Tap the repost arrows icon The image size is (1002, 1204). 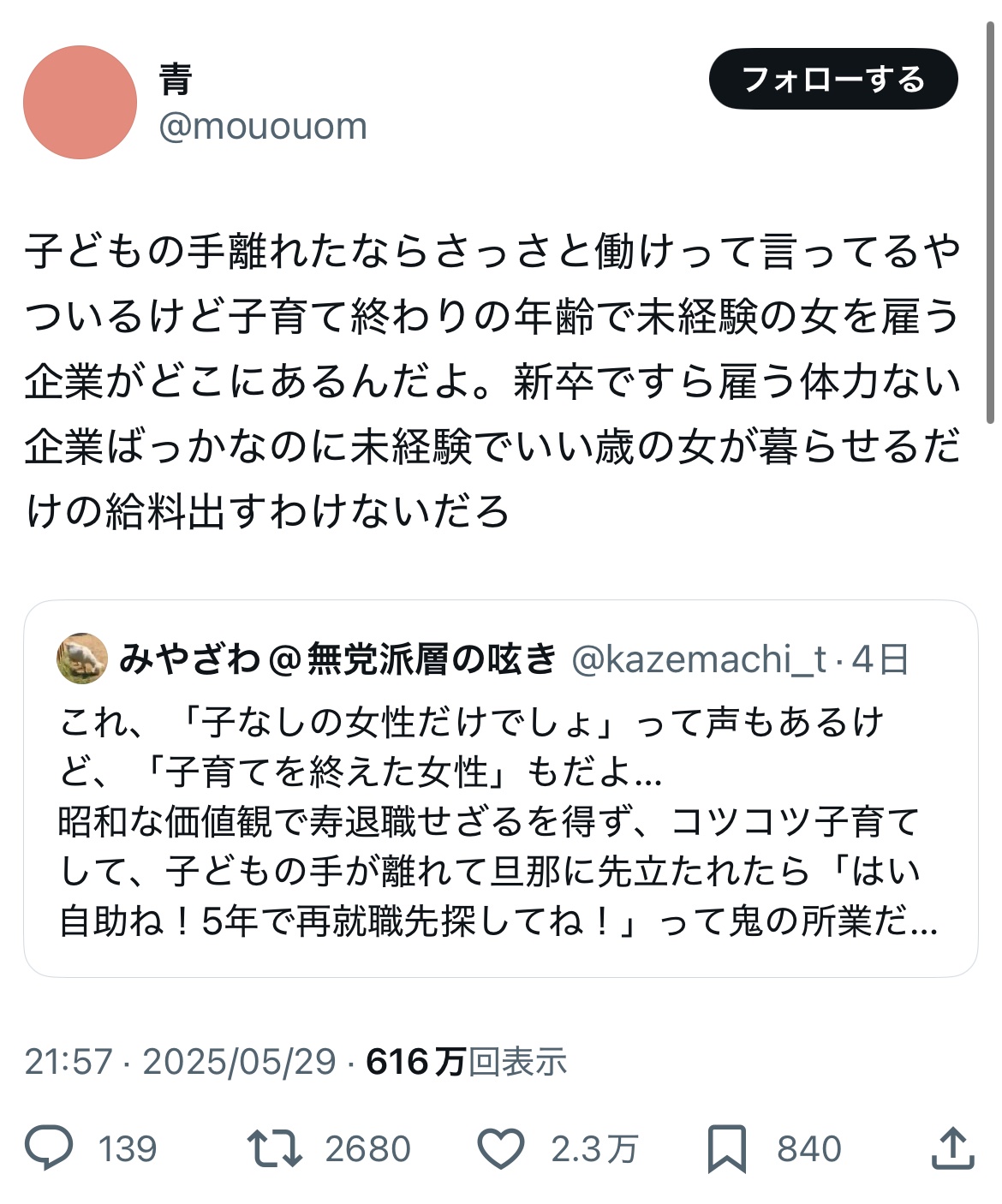(274, 1148)
